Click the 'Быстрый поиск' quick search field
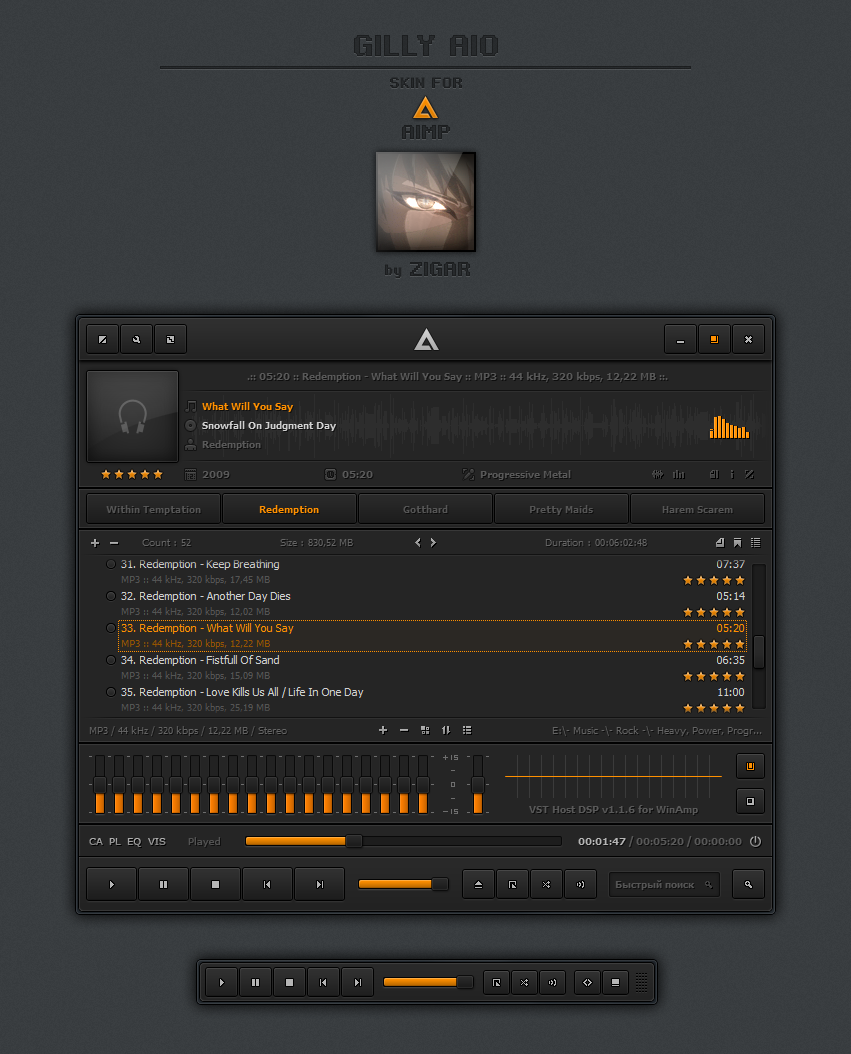Screen dimensions: 851x1054 point(664,885)
